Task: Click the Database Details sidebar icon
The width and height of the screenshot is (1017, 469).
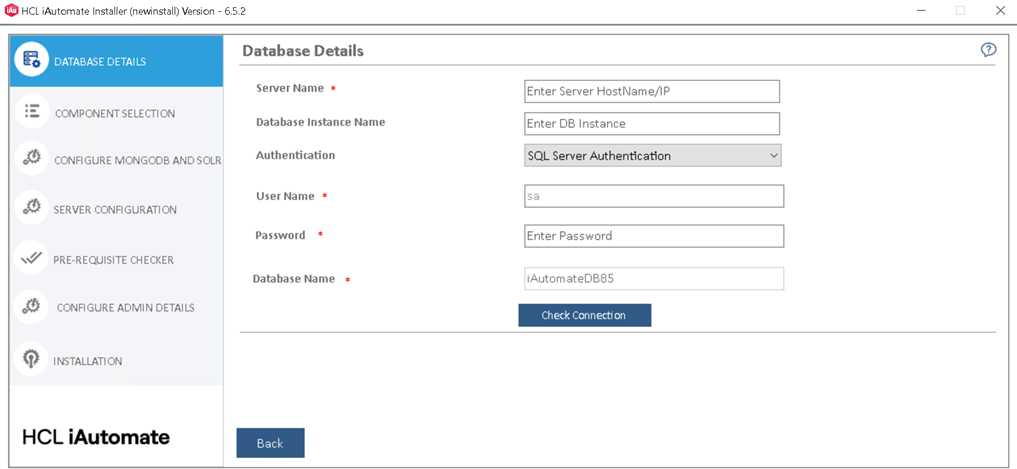Action: (x=31, y=60)
